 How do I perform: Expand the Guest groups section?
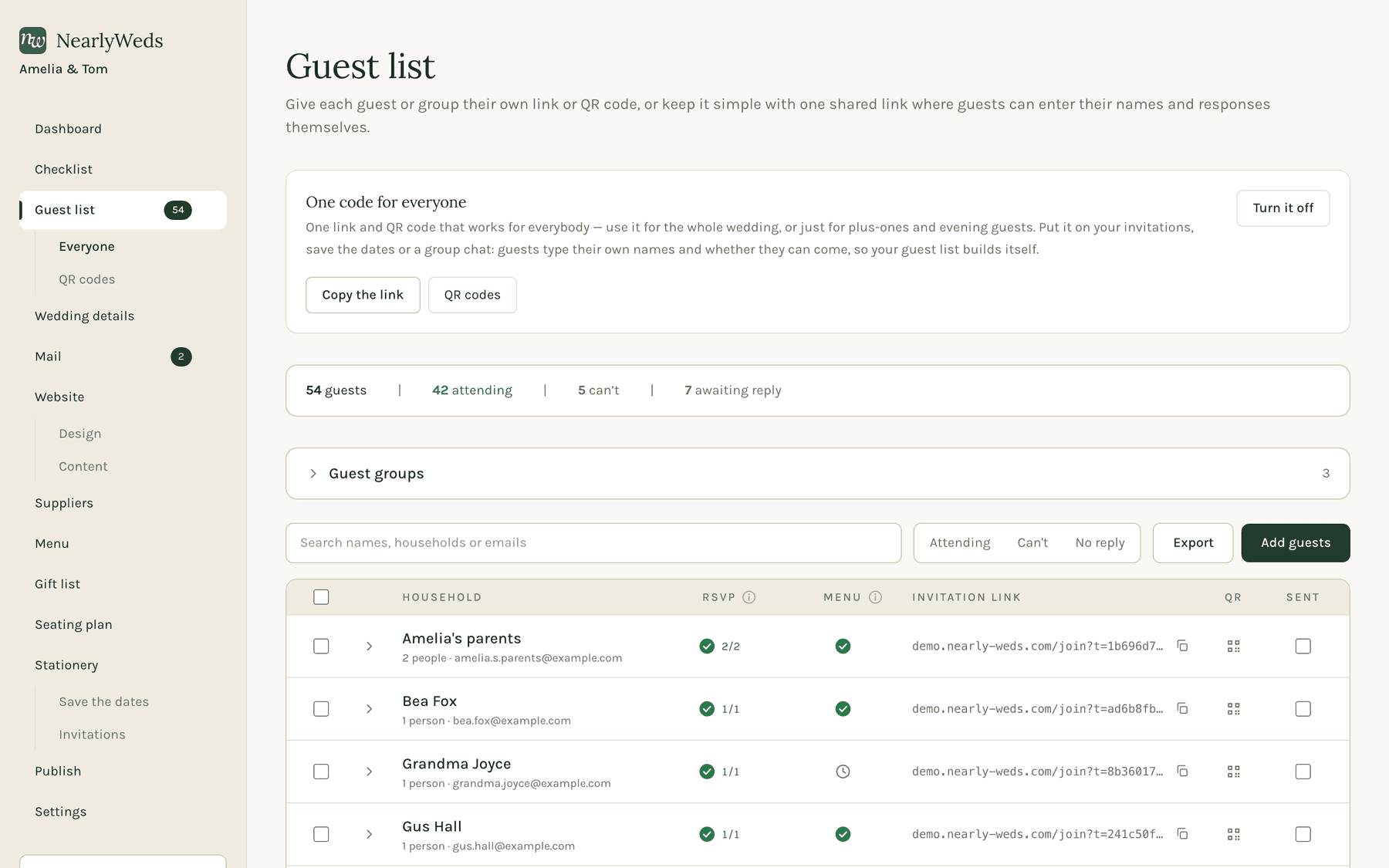tap(817, 473)
